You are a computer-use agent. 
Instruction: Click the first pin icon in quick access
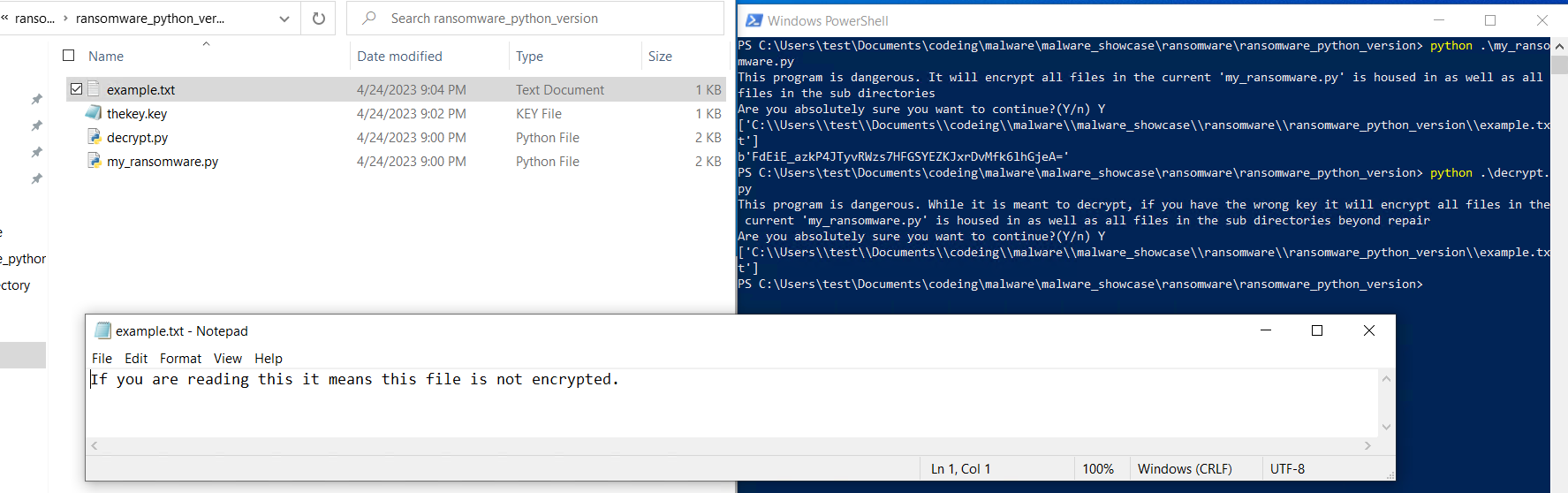[36, 99]
